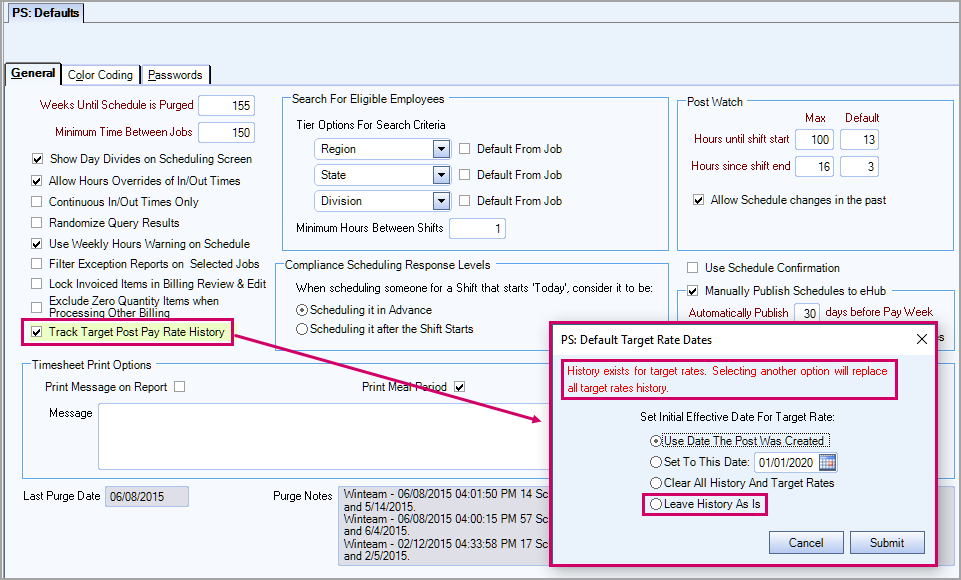Check Default From Job for Region

[x=465, y=149]
